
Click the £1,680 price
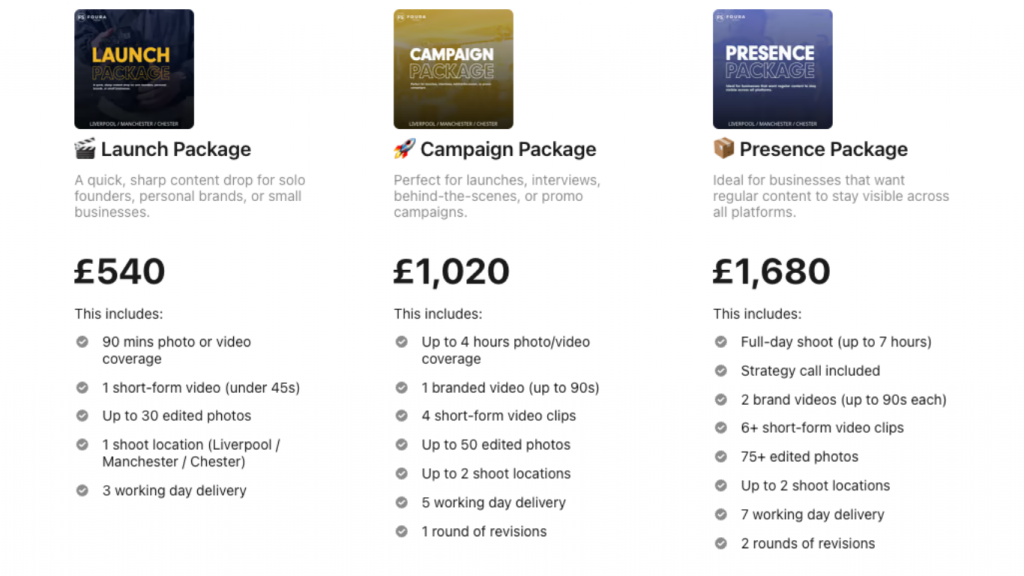(772, 271)
